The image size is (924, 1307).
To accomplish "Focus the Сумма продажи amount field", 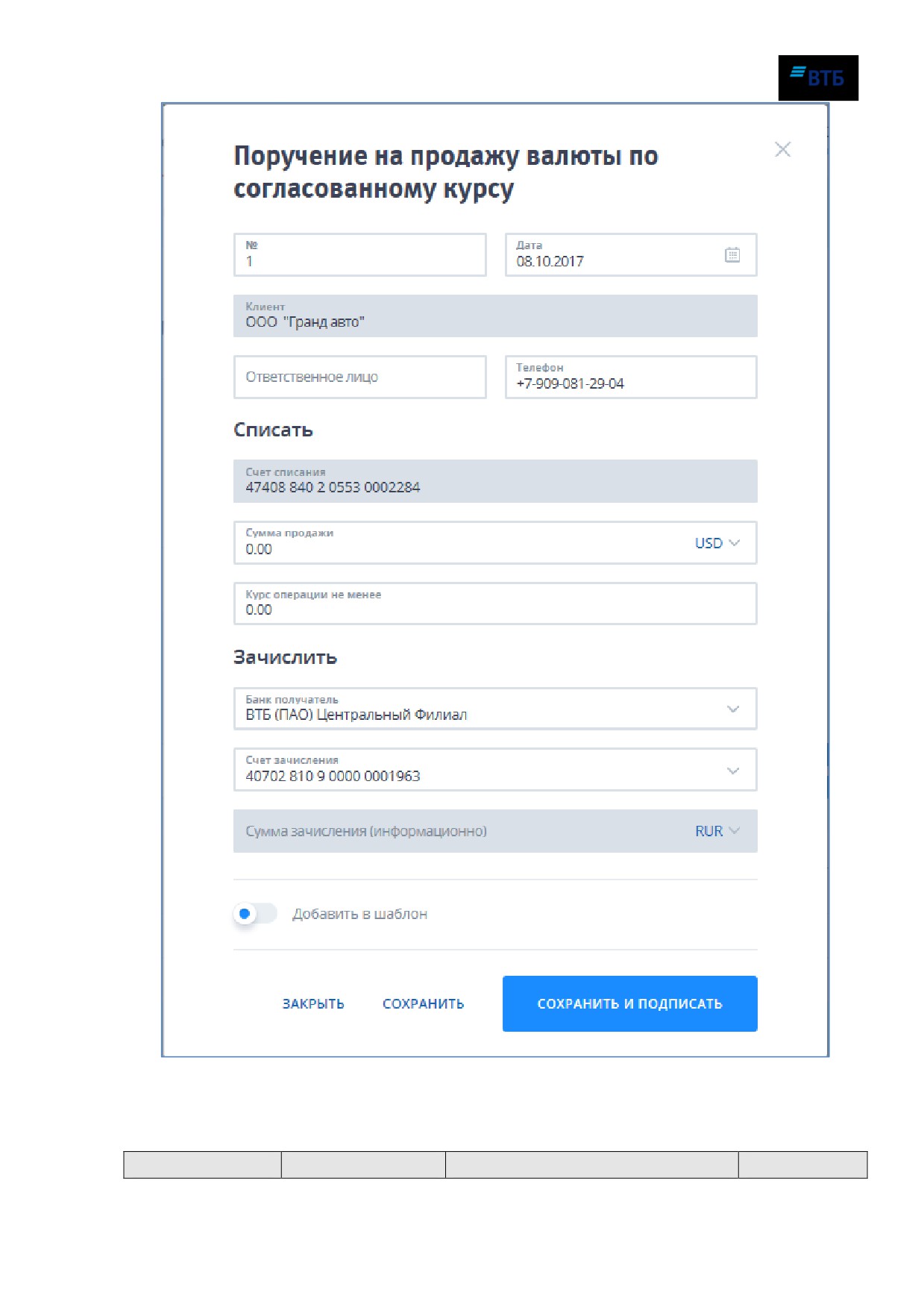I will 495,542.
